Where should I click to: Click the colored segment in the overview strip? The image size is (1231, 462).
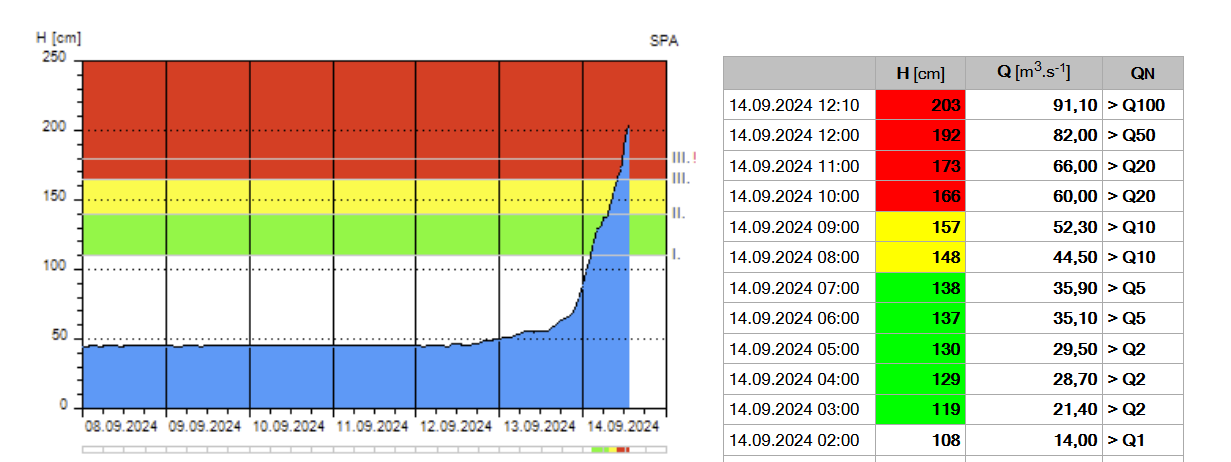coord(611,450)
